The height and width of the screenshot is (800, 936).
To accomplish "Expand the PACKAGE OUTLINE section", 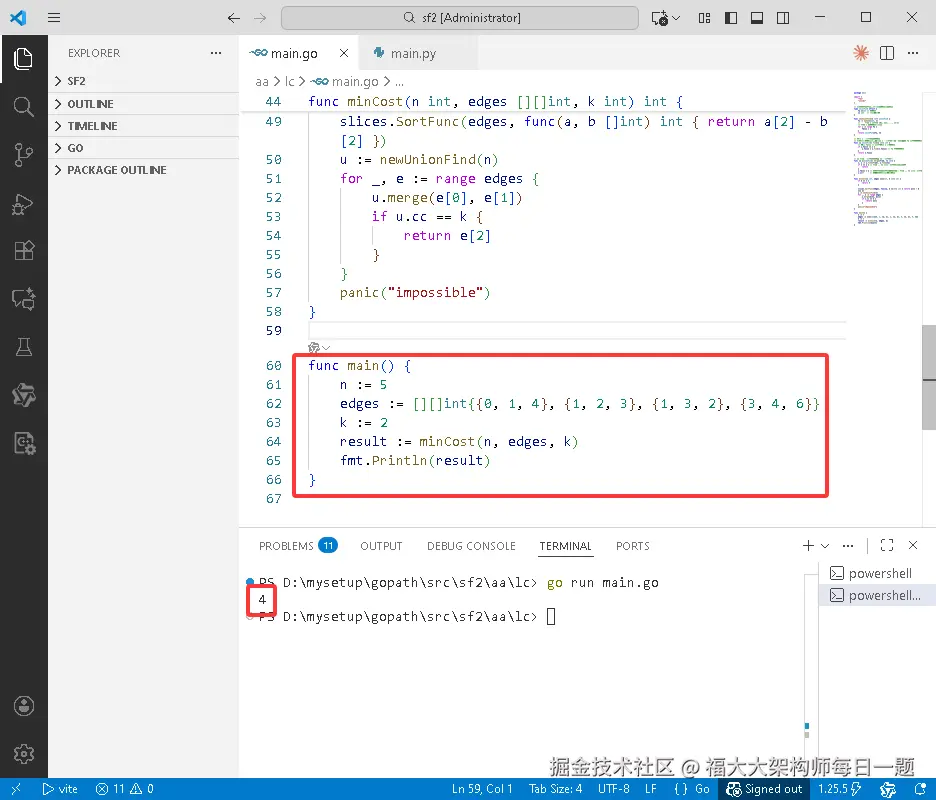I will point(143,170).
